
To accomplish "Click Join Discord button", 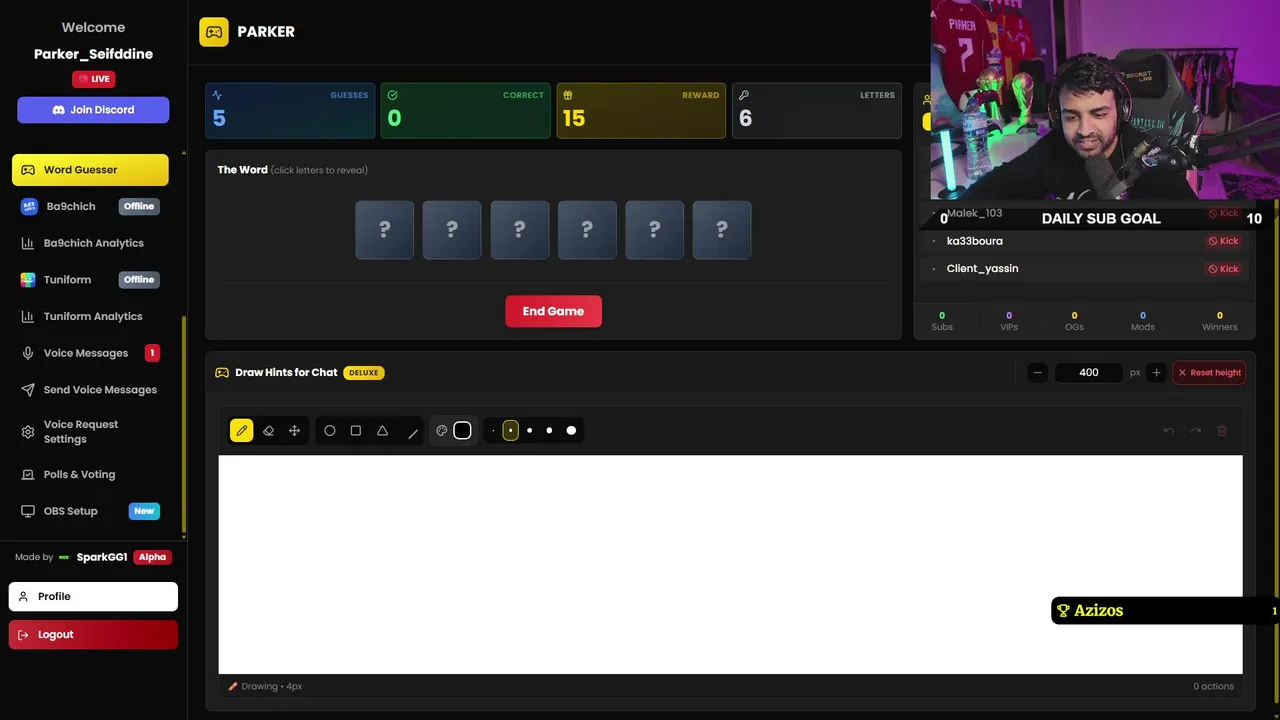I will tap(93, 110).
